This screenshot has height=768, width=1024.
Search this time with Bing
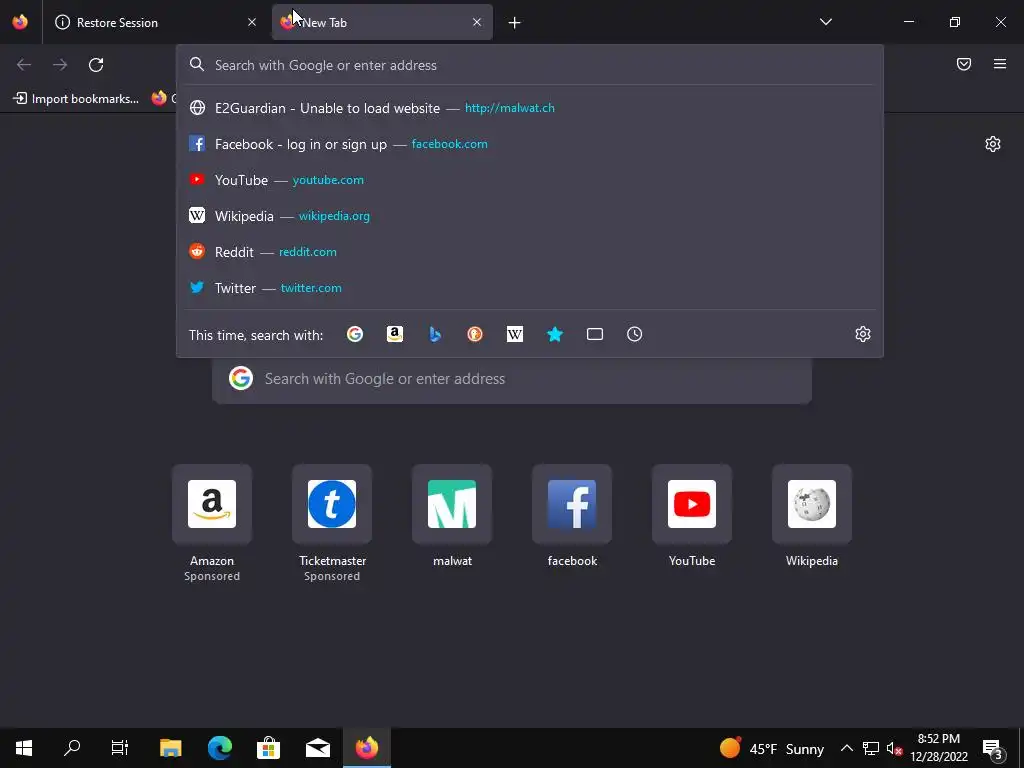click(x=435, y=334)
